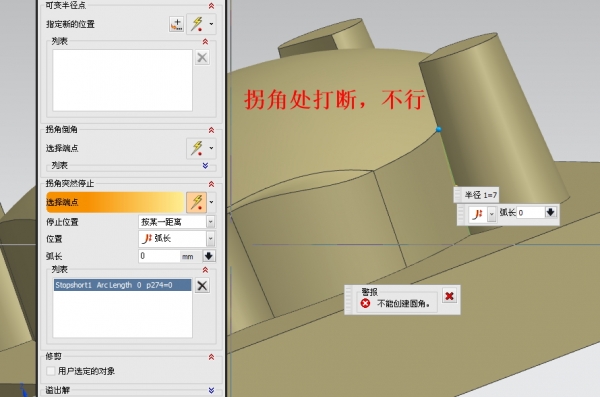Collapse the 拐角突然停止 section

coord(211,184)
